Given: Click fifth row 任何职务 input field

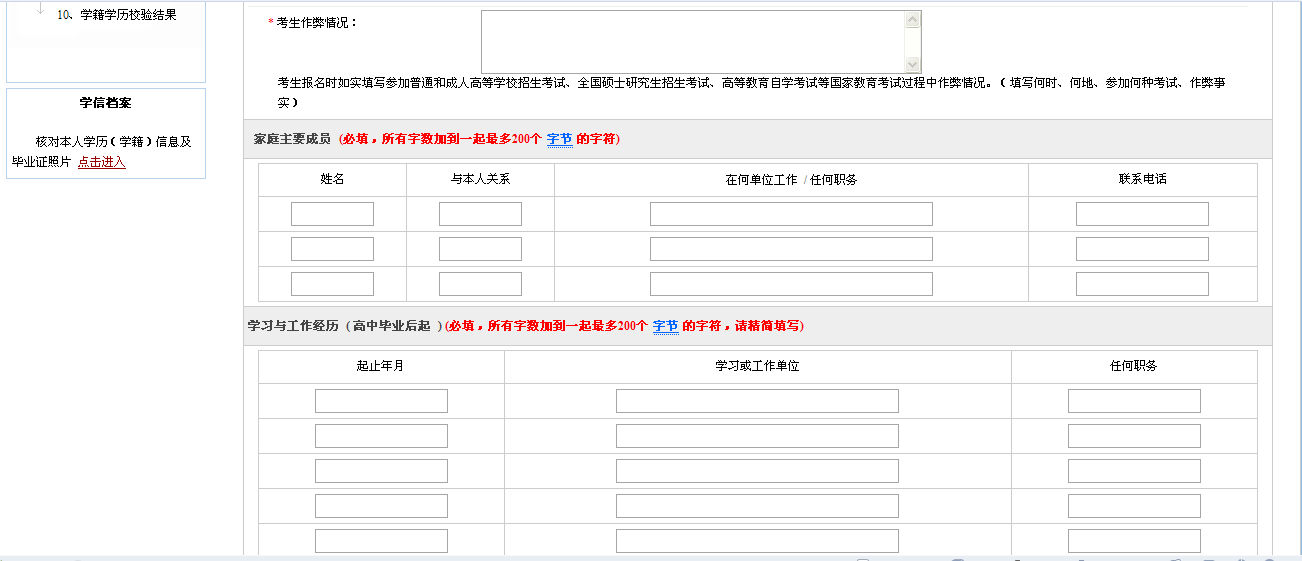Looking at the screenshot, I should 1134,541.
